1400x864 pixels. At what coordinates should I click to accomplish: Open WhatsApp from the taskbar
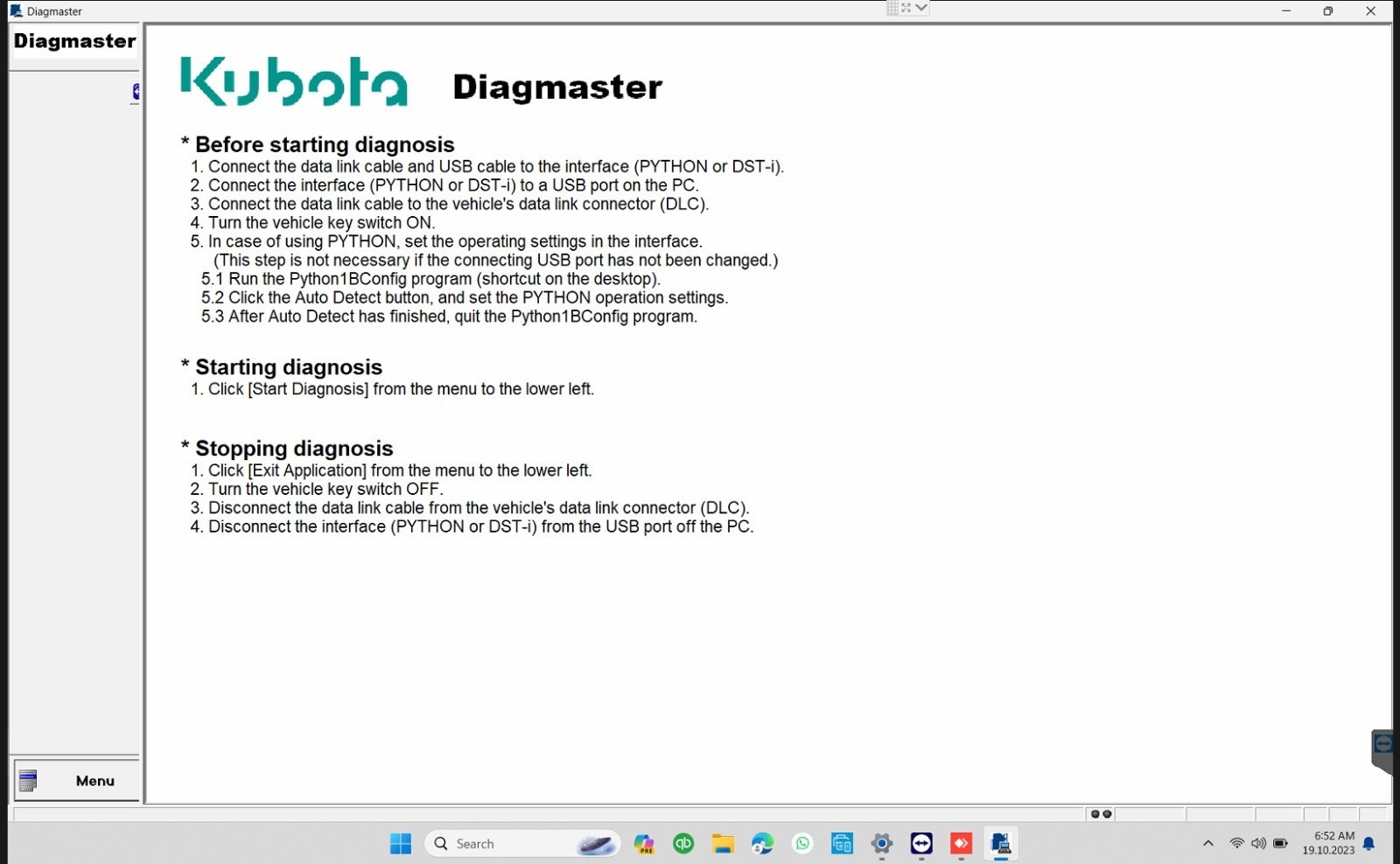(802, 844)
